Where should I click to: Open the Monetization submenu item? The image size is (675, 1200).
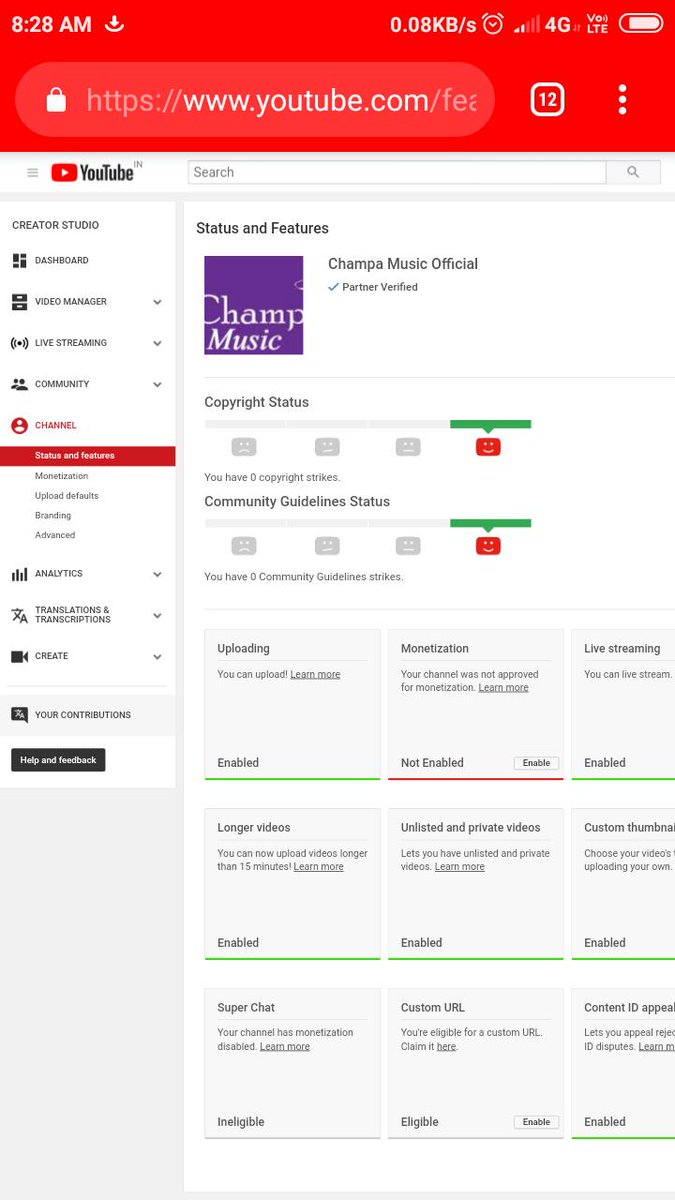(61, 476)
